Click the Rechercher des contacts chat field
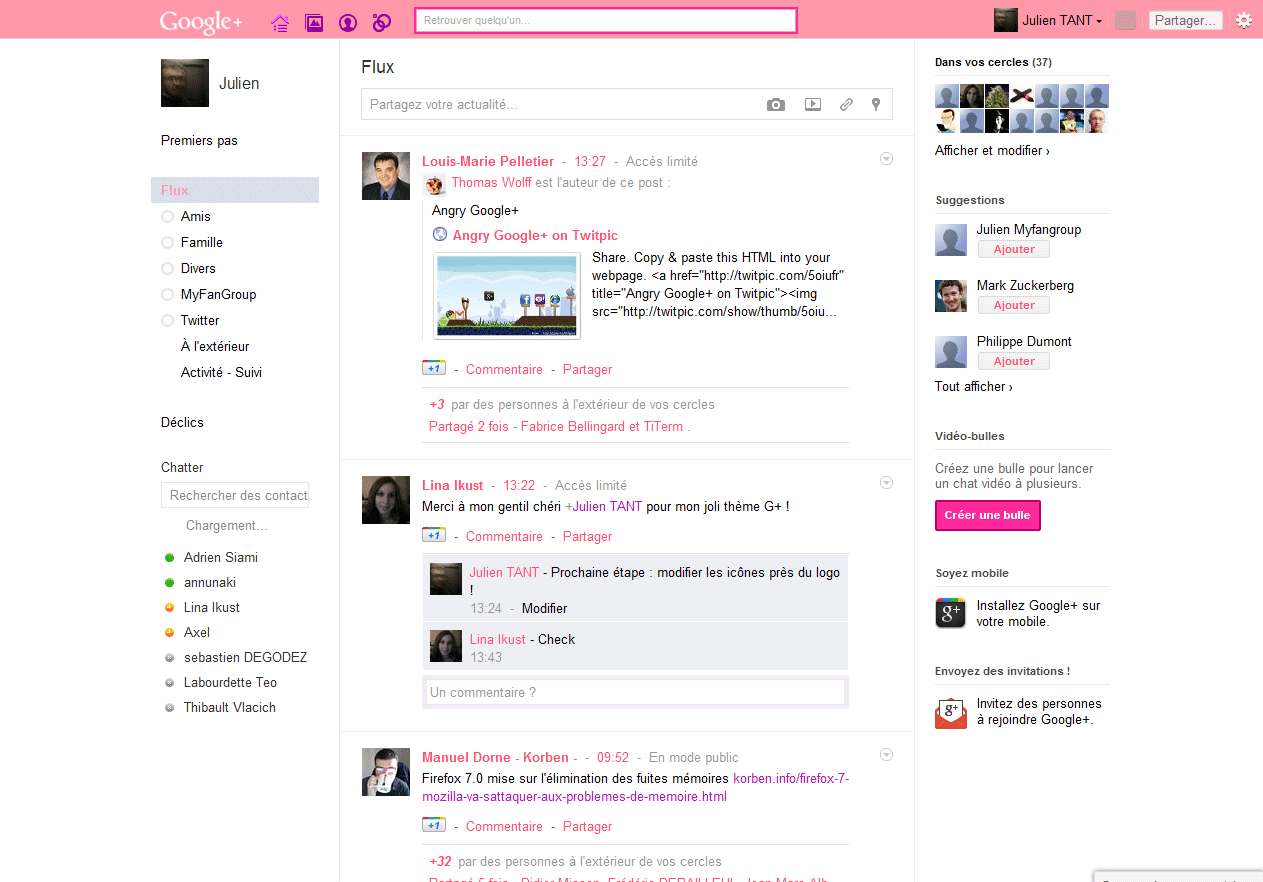The height and width of the screenshot is (882, 1263). click(235, 495)
